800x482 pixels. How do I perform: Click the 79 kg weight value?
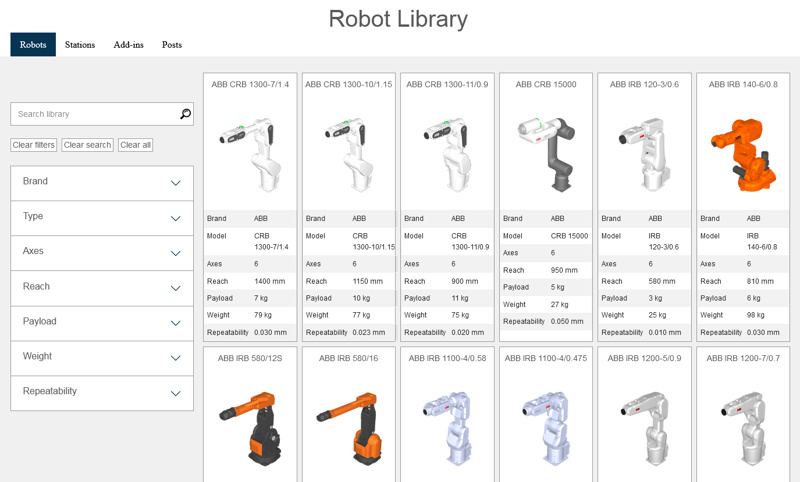pyautogui.click(x=263, y=315)
